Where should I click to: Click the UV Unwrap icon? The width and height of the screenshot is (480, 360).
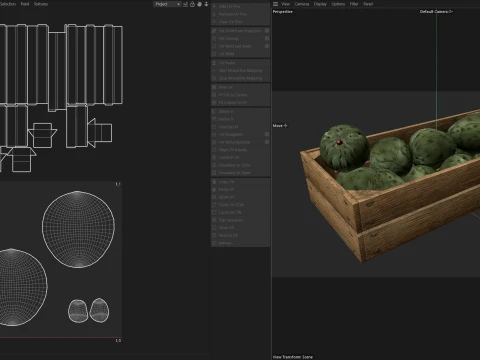[214, 38]
